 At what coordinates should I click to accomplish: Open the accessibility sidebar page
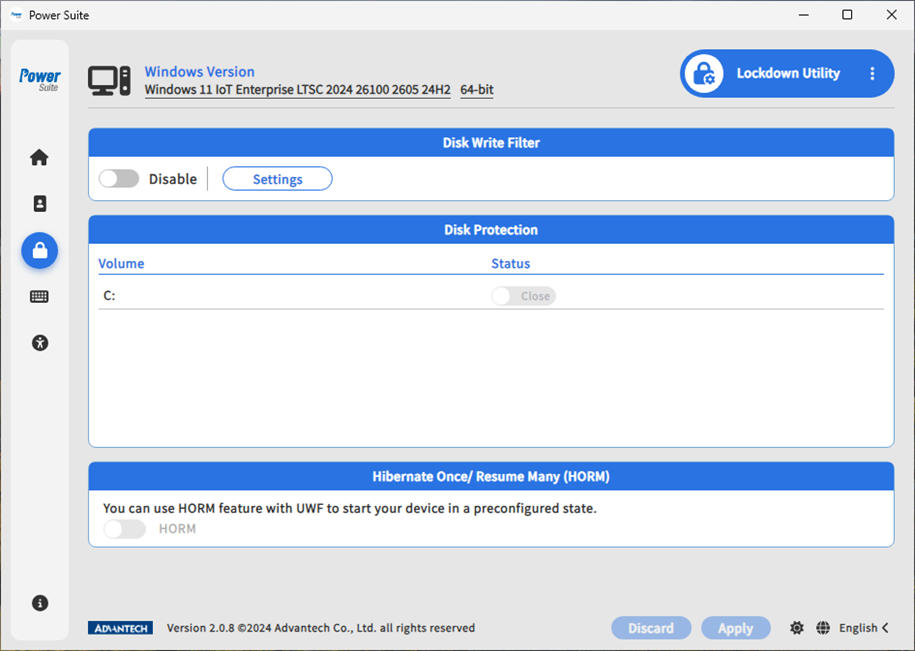click(39, 342)
